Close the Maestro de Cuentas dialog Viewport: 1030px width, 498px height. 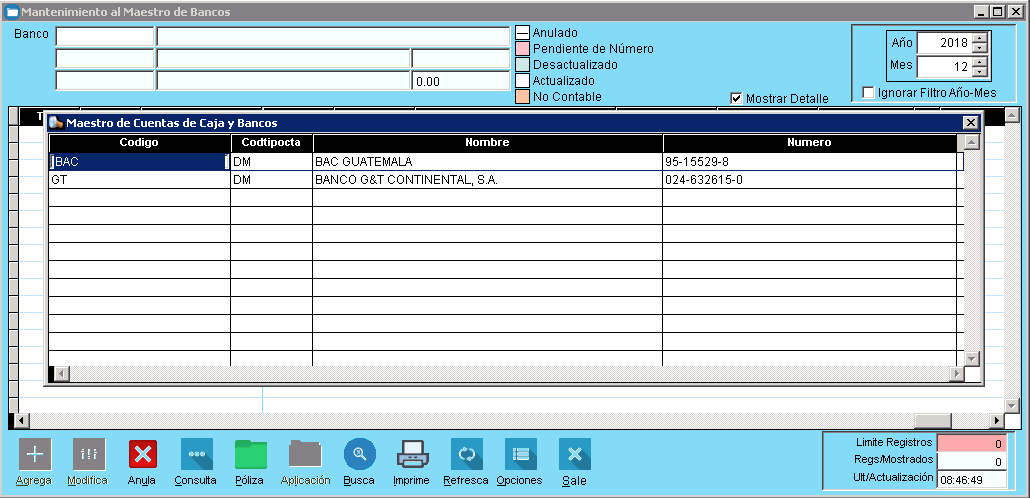[970, 122]
